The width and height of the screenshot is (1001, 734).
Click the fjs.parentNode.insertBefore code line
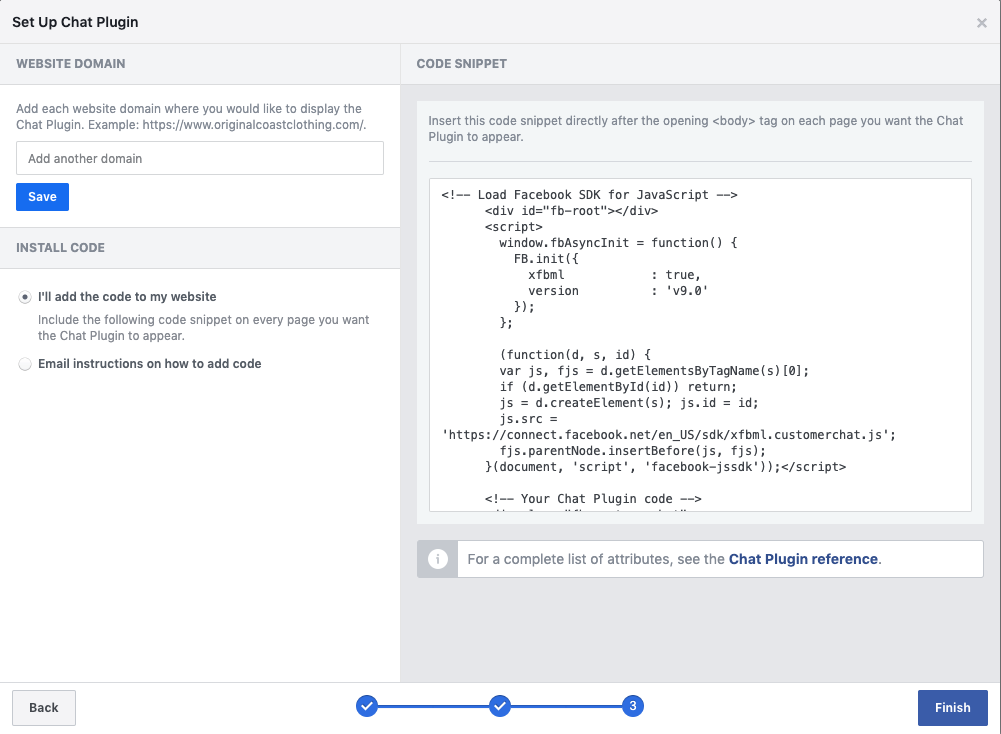pyautogui.click(x=633, y=451)
